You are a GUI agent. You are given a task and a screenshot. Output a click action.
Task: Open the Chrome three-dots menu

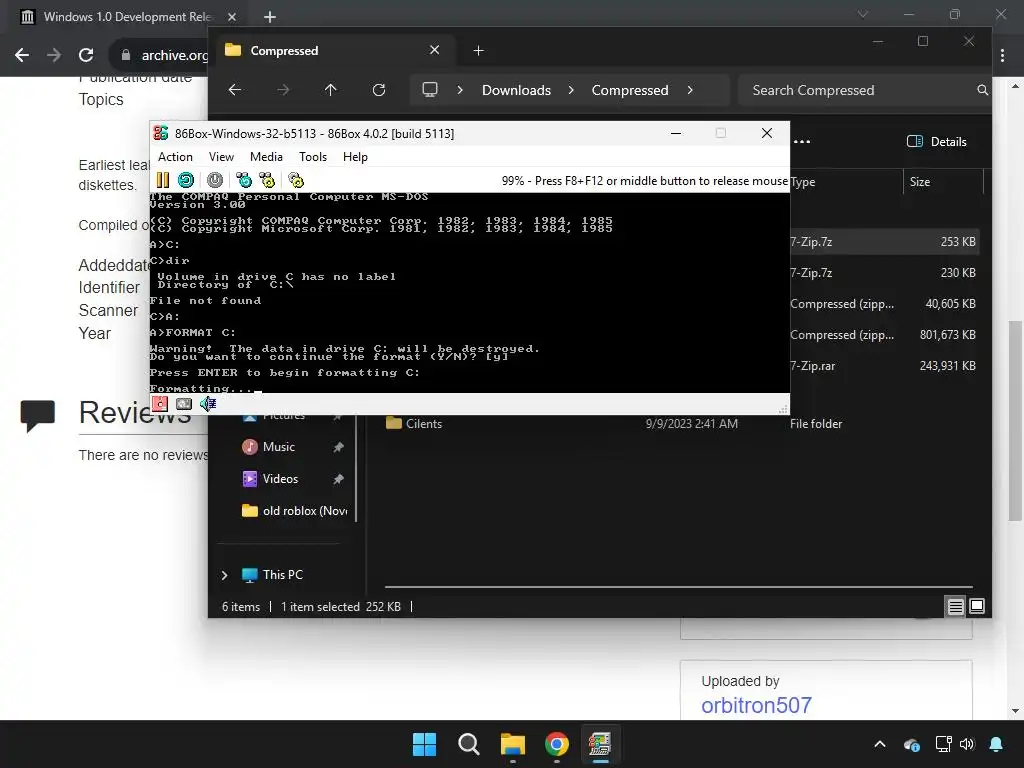[1002, 56]
